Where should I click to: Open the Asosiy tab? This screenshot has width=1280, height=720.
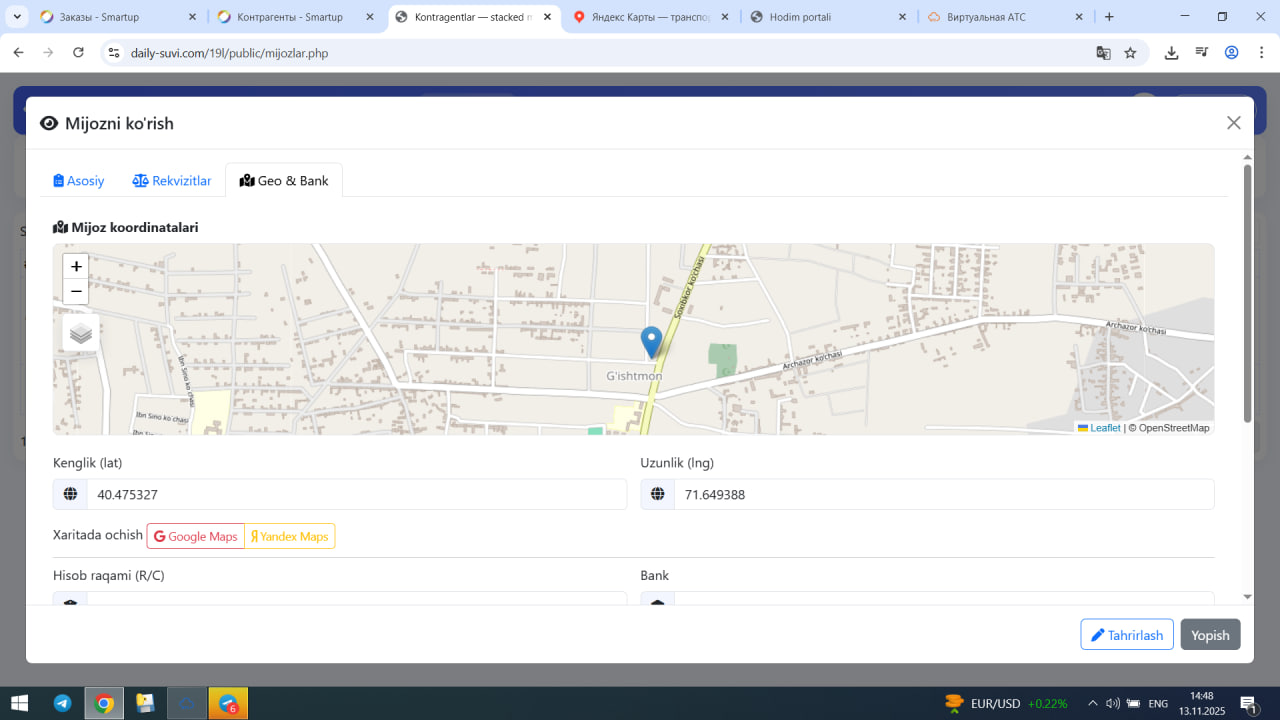point(79,181)
